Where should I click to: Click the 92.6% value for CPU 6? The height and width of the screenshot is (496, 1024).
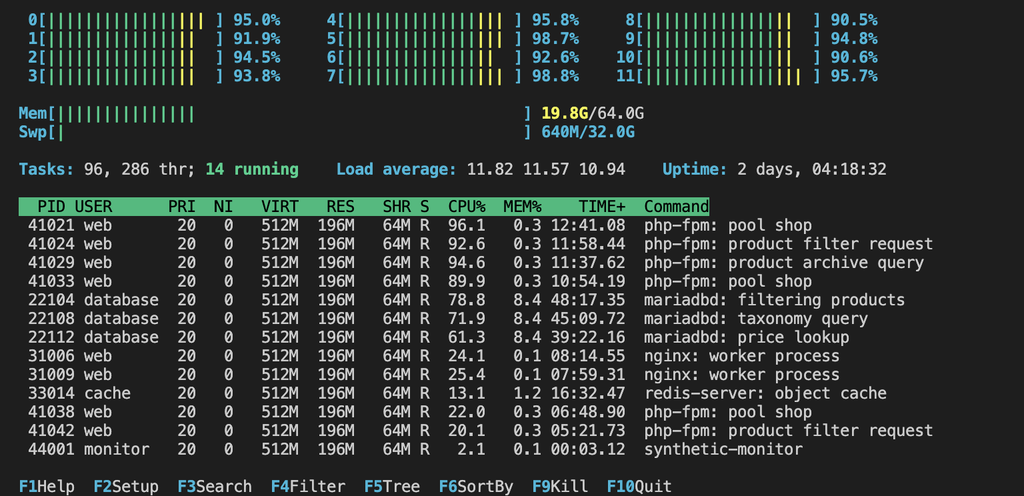tap(555, 58)
